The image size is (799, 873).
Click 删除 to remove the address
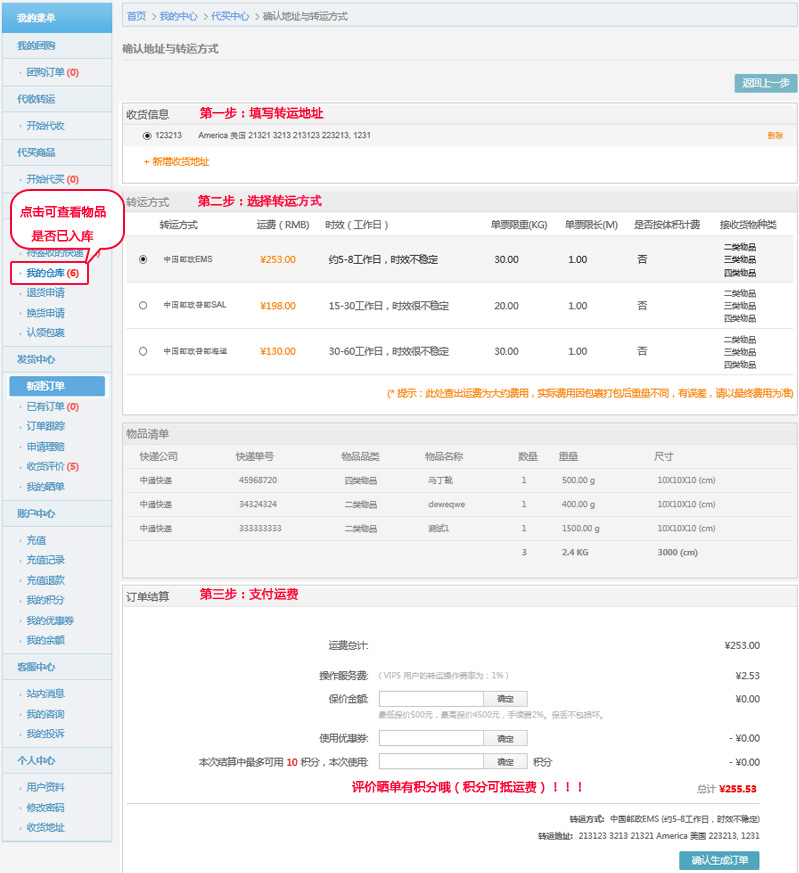775,135
